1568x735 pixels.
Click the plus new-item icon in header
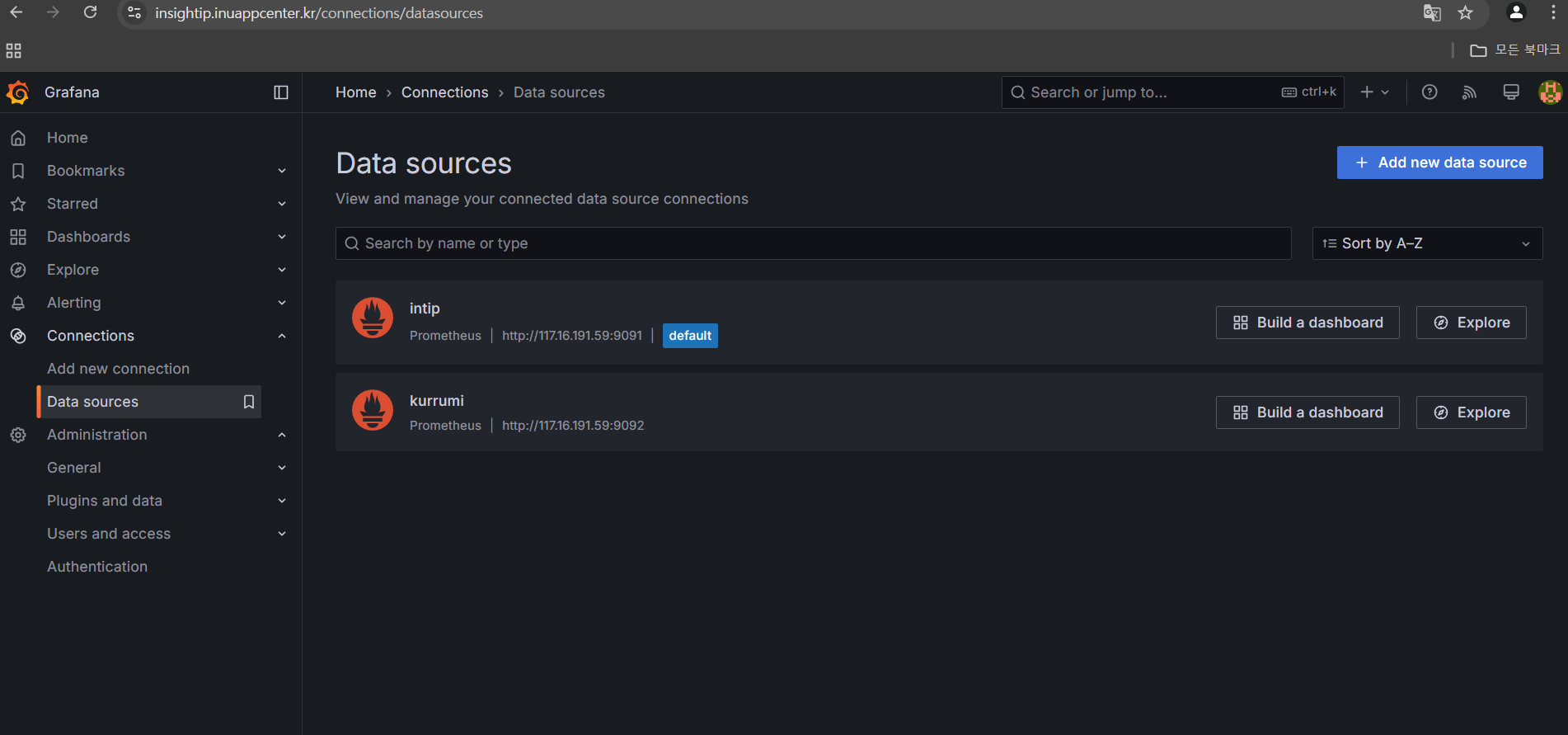(x=1367, y=92)
